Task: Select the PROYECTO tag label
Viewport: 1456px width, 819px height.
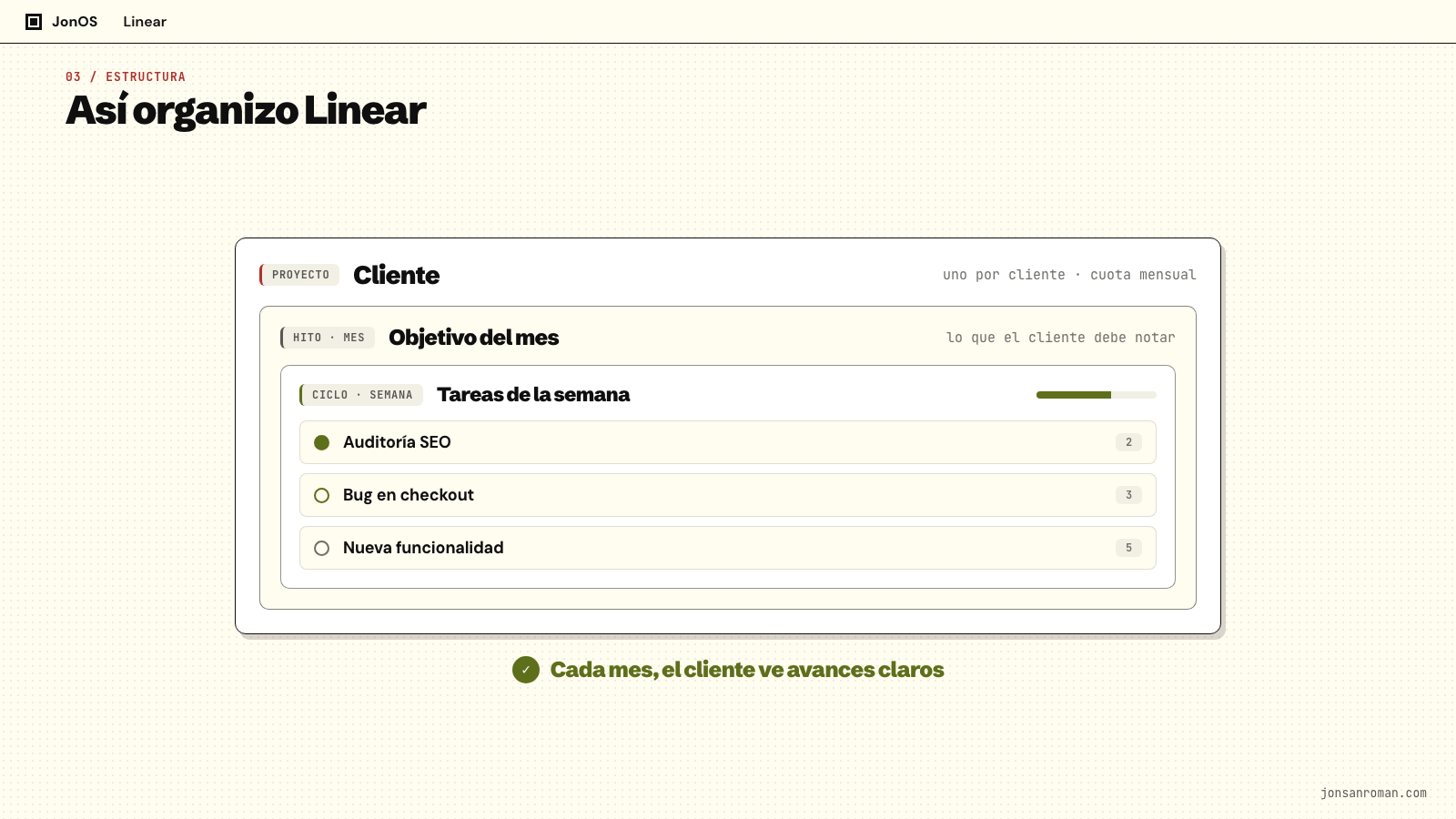Action: pyautogui.click(x=299, y=275)
